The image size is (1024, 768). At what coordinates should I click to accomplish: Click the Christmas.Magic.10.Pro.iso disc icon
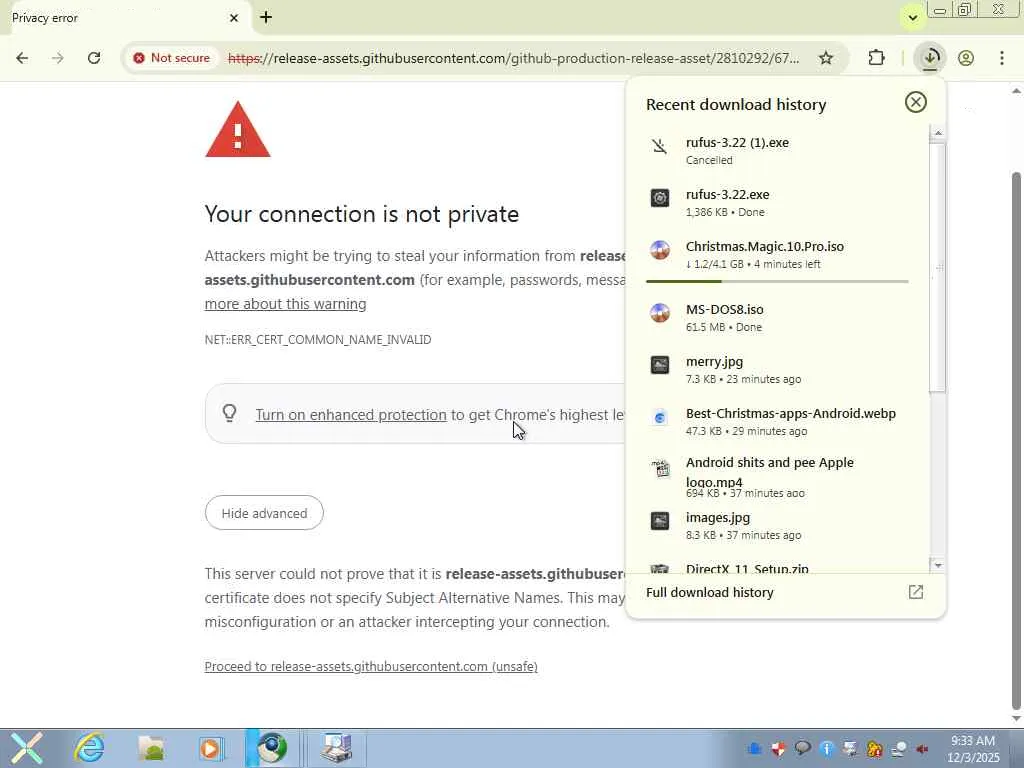(660, 250)
